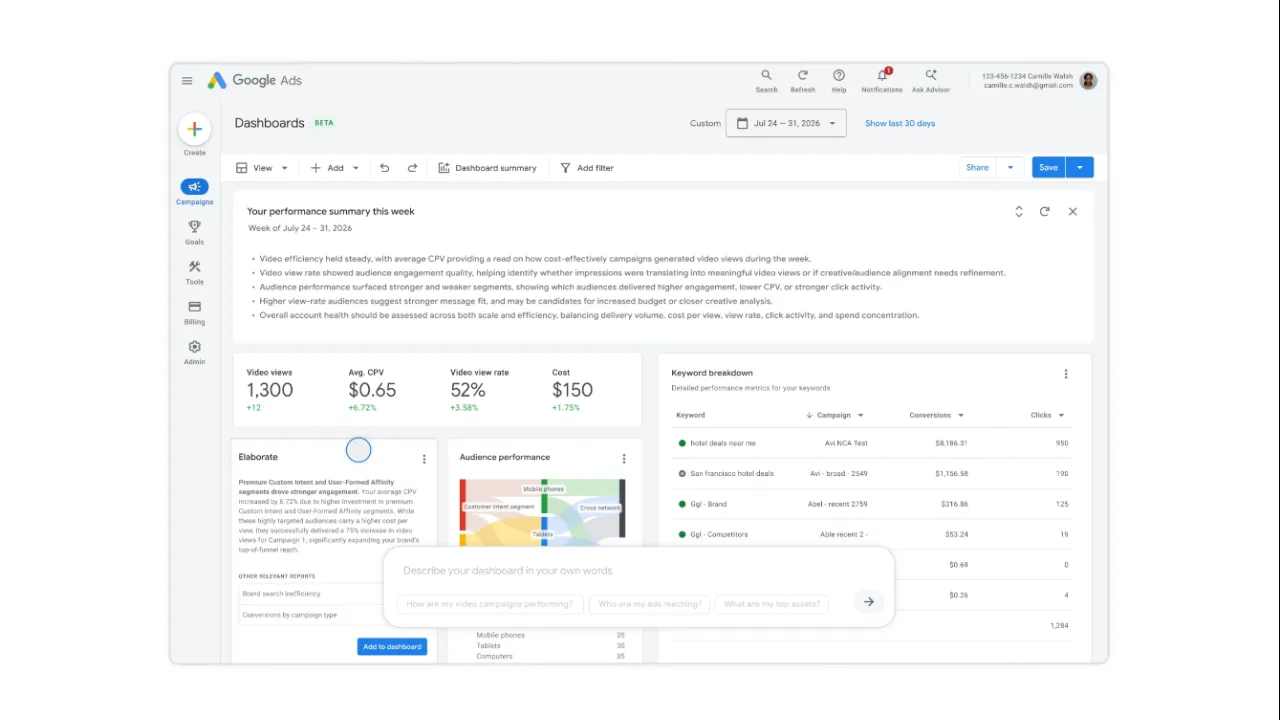Click the $8,186.31 conversions value
Image resolution: width=1280 pixels, height=720 pixels.
[951, 443]
